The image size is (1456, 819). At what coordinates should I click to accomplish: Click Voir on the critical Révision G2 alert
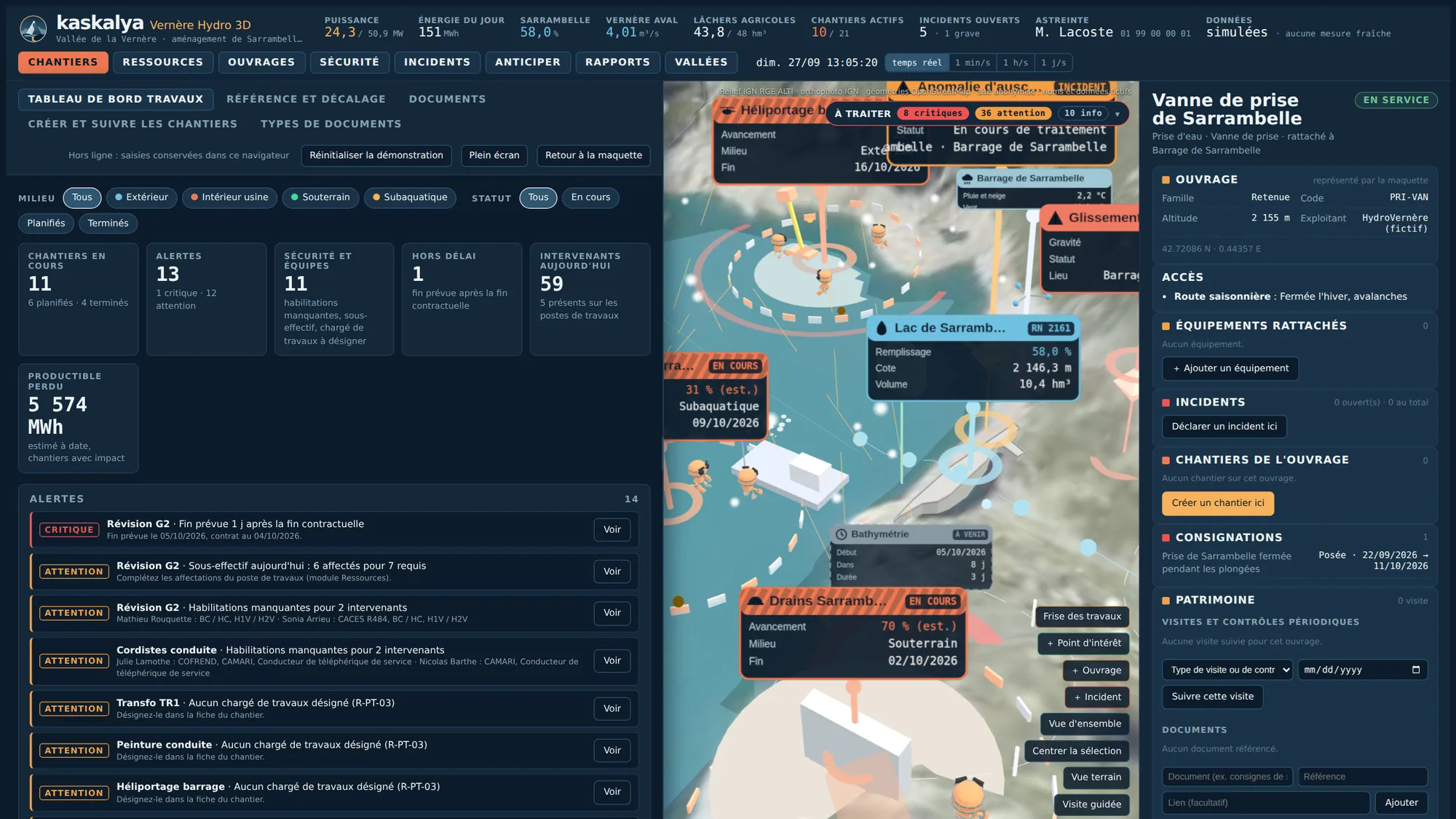click(x=612, y=530)
